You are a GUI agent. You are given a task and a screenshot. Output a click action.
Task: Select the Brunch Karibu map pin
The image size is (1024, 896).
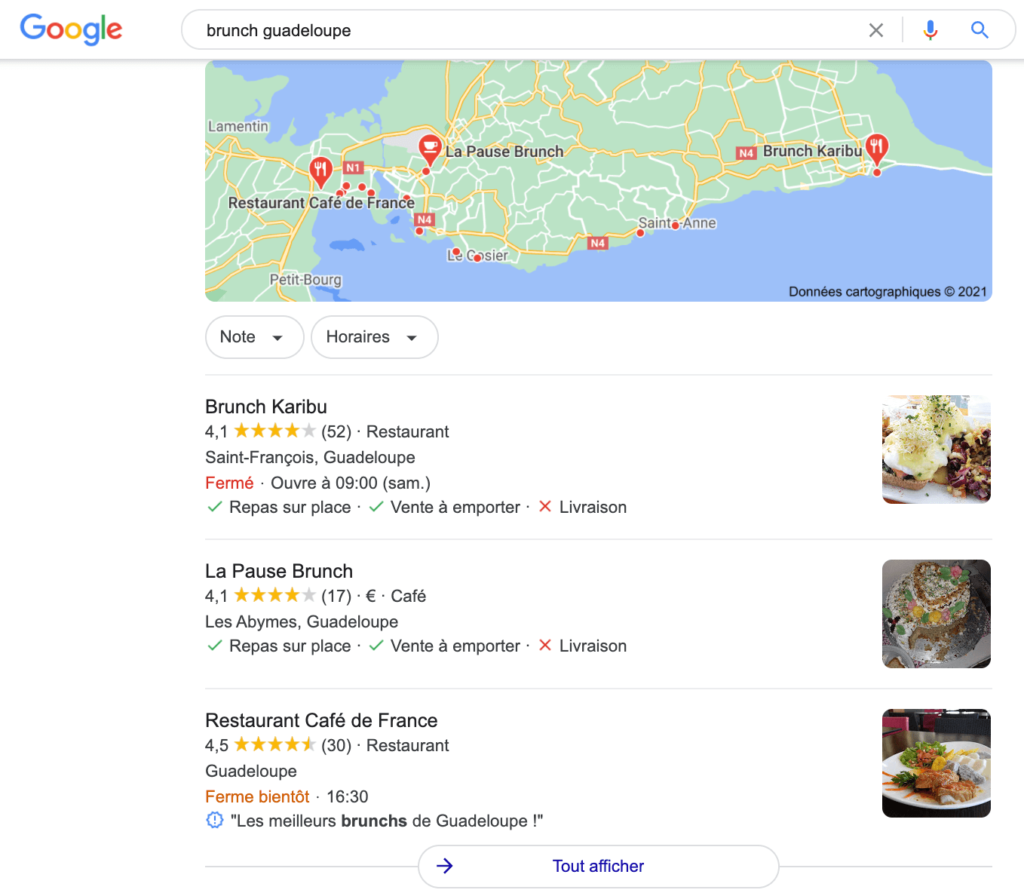[877, 148]
